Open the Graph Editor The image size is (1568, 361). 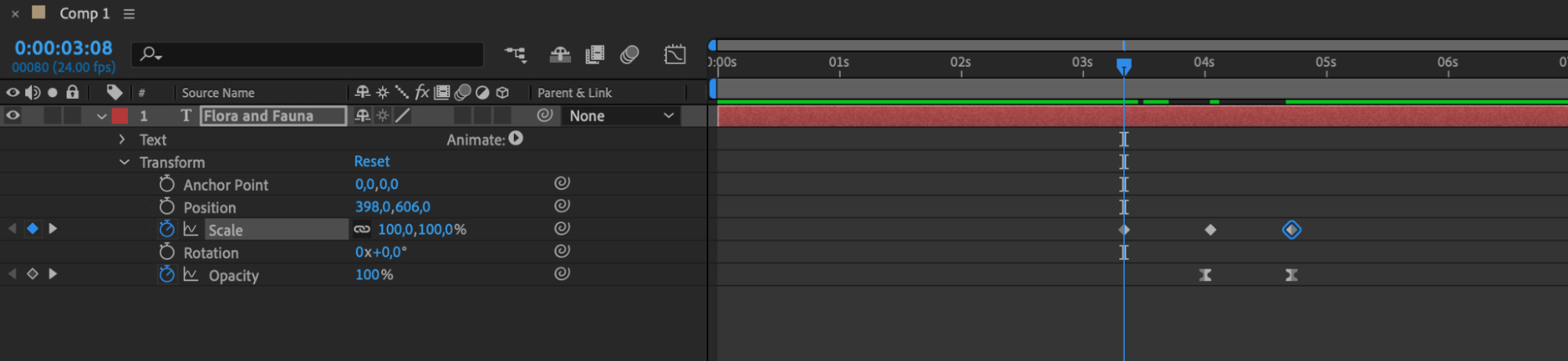675,54
